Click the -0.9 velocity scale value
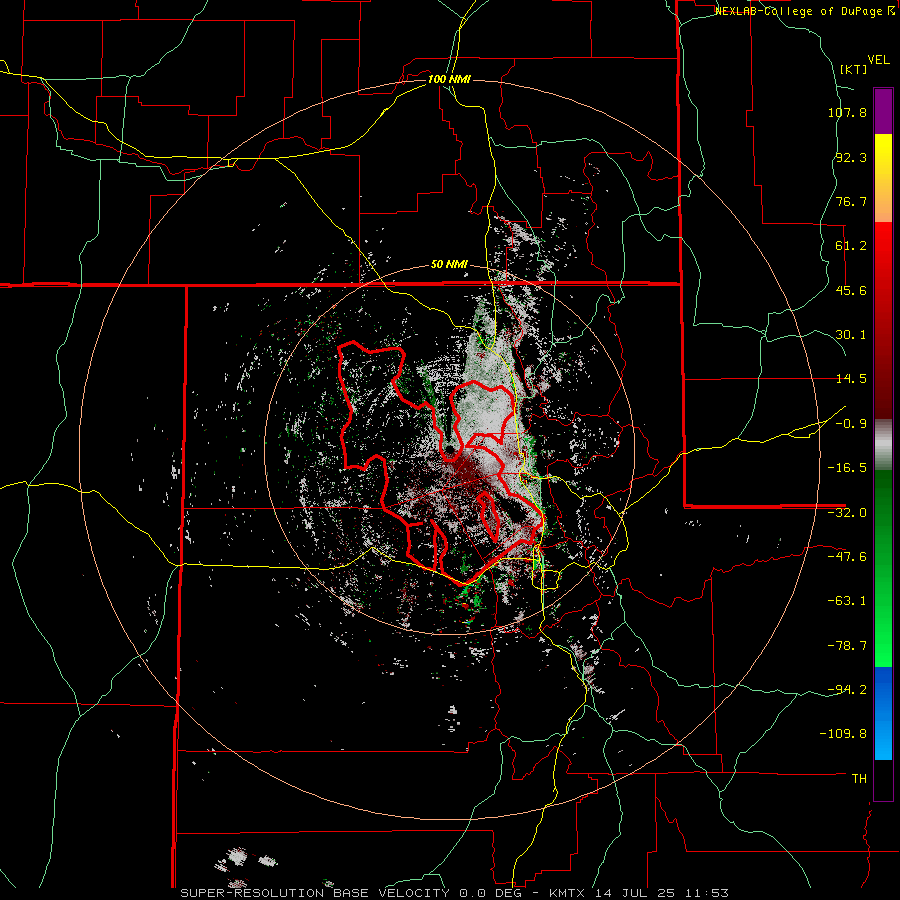Screen dimensions: 900x900 click(851, 424)
